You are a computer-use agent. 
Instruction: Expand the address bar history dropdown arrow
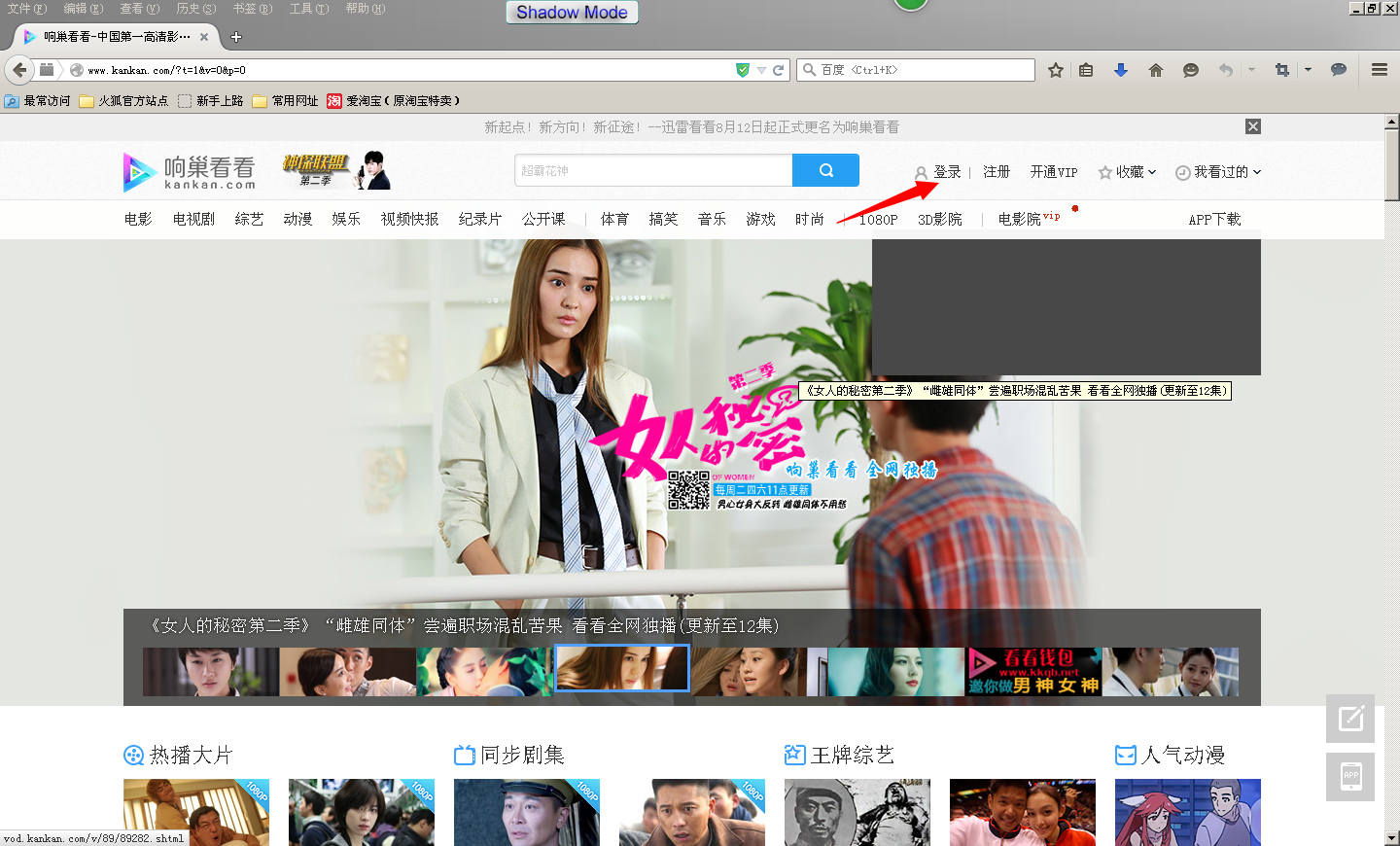pos(761,70)
